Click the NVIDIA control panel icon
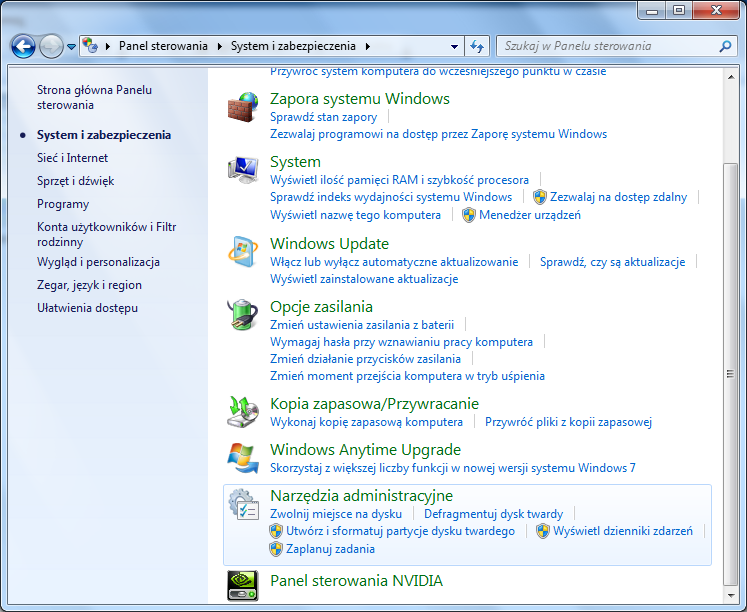 243,586
